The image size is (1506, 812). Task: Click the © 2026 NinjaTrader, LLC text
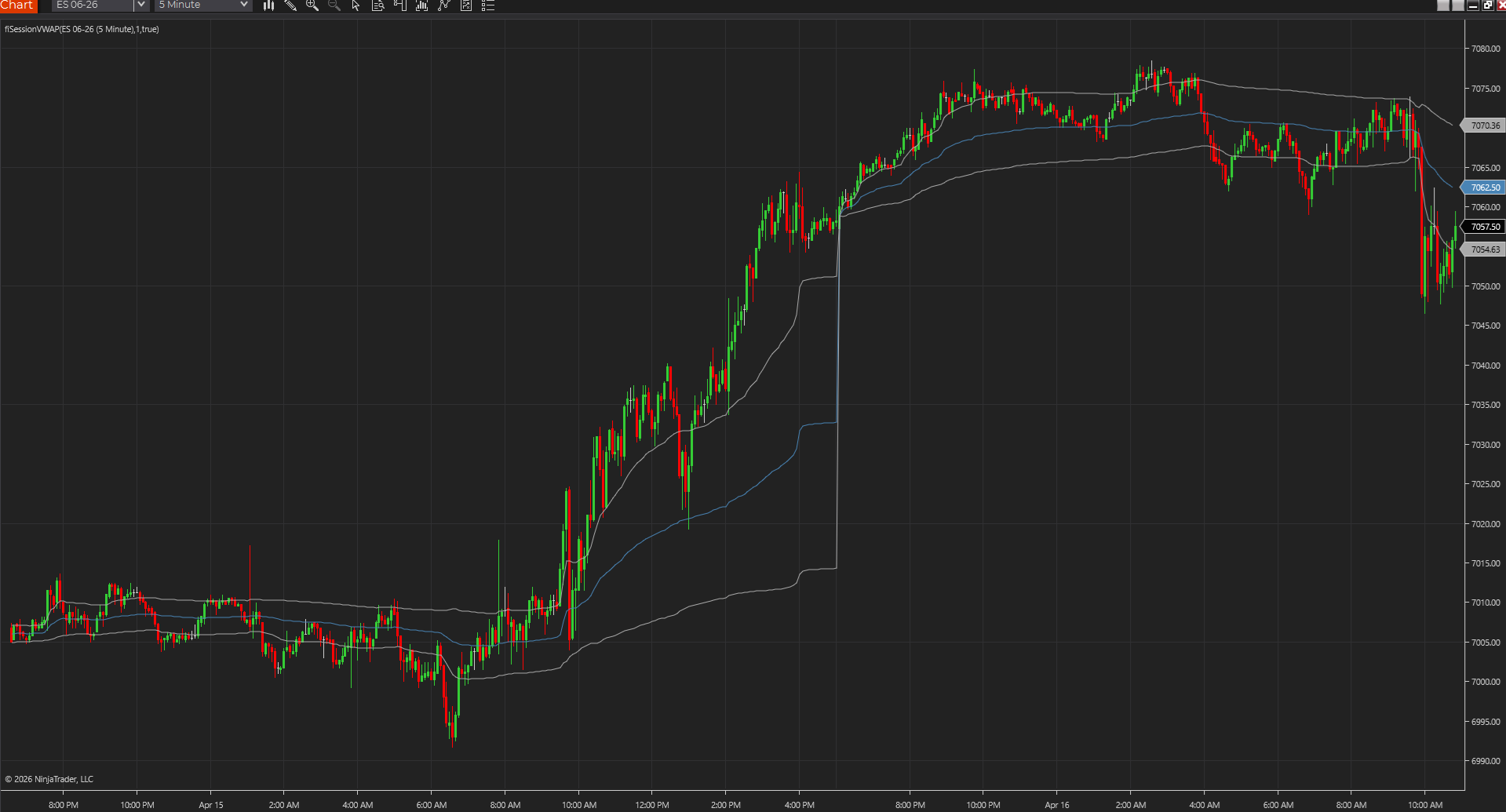49,778
